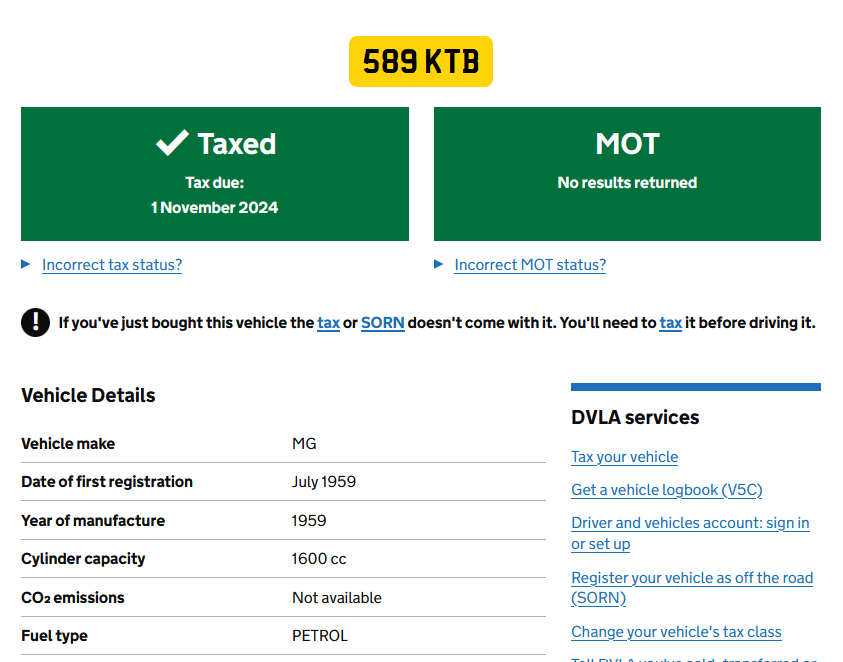
Task: Click the black exclamation warning icon
Action: coord(35,322)
